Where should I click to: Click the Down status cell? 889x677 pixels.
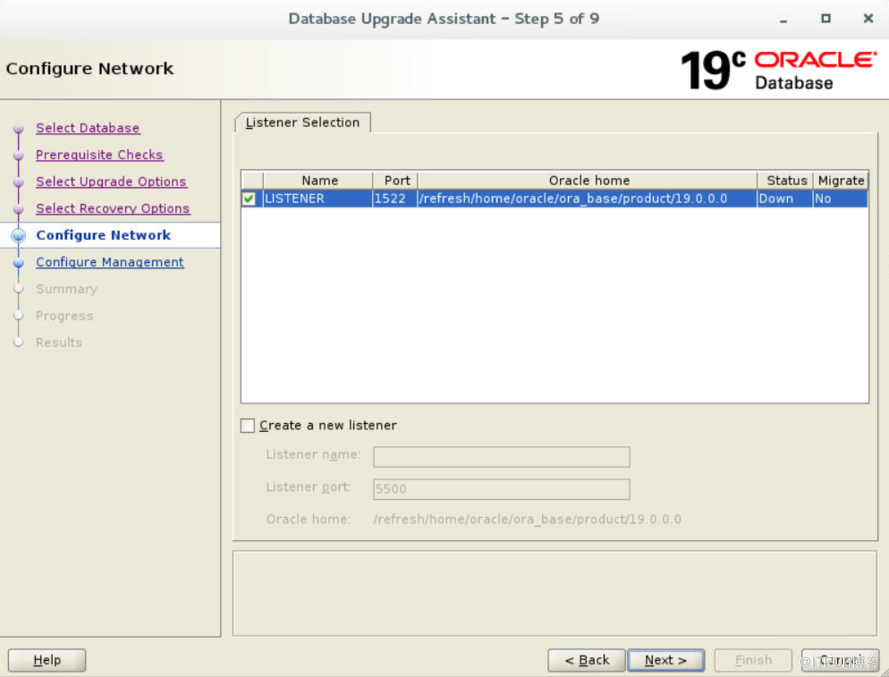tap(785, 198)
